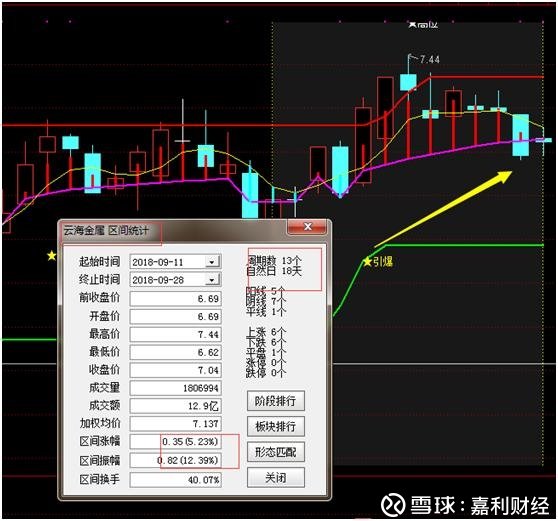Viewport: 558px width, 521px height.
Task: Select the 终止时间 date field 2018-09-28
Action: (x=175, y=280)
